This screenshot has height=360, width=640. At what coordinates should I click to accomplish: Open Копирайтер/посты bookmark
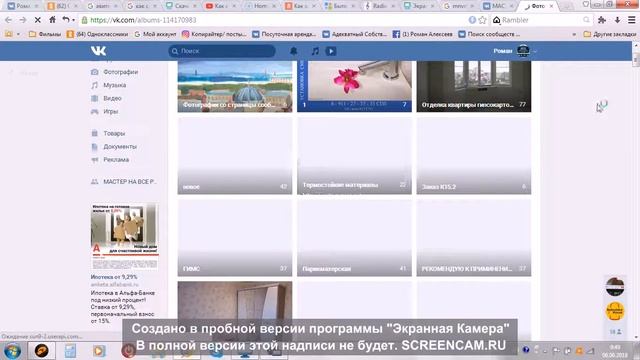[214, 34]
